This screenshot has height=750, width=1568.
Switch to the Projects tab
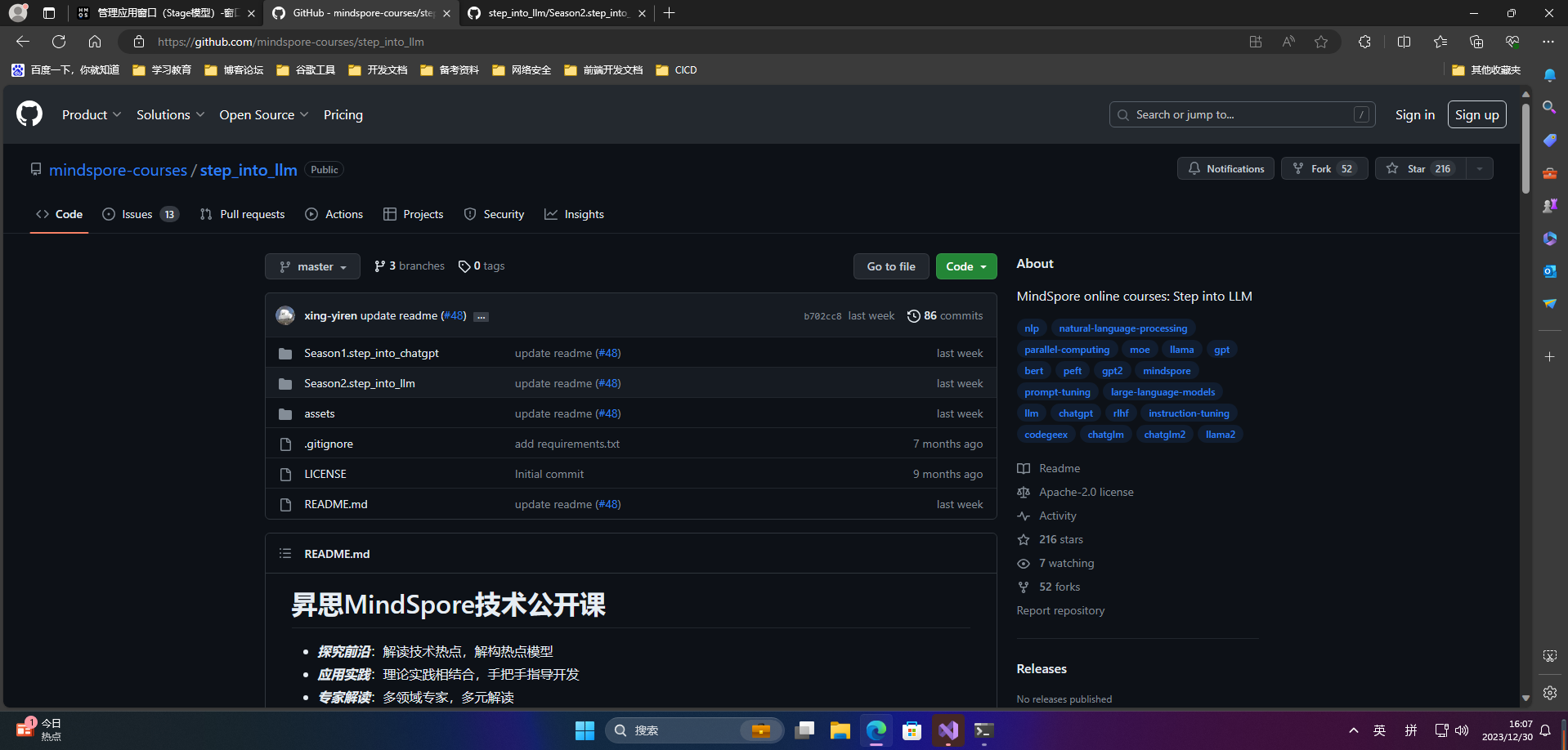click(414, 214)
